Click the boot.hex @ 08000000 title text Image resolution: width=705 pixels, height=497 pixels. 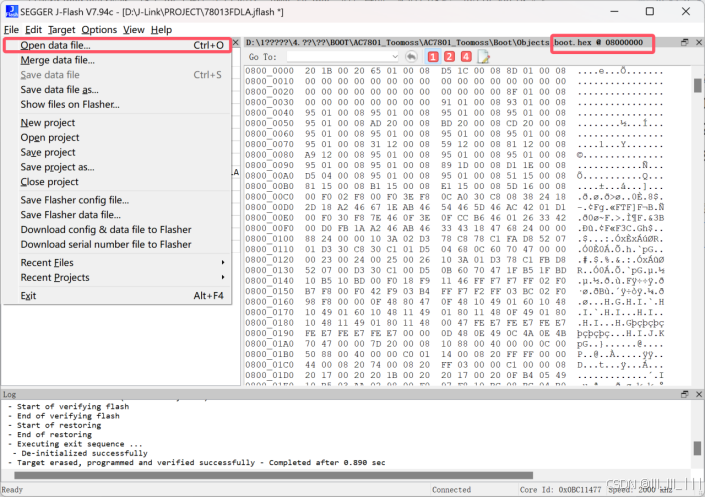click(x=598, y=42)
